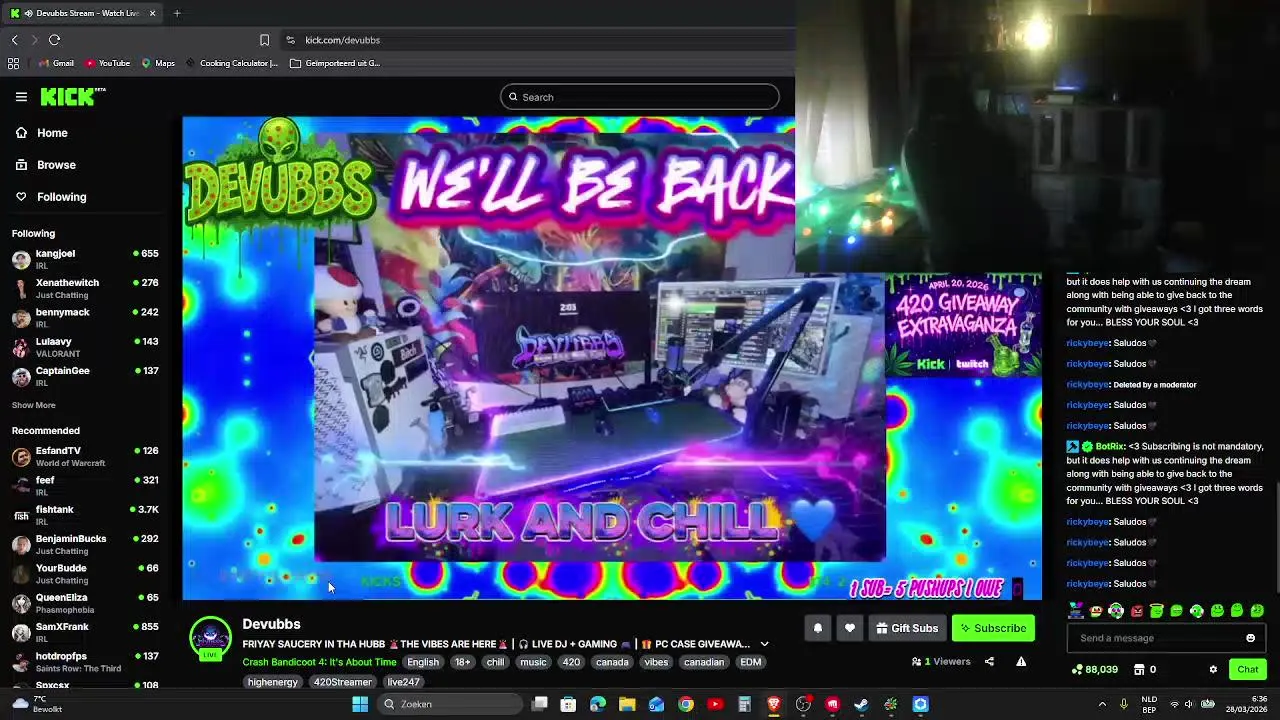1280x720 pixels.
Task: Open Cooking Calculator bookmark
Action: coord(231,63)
